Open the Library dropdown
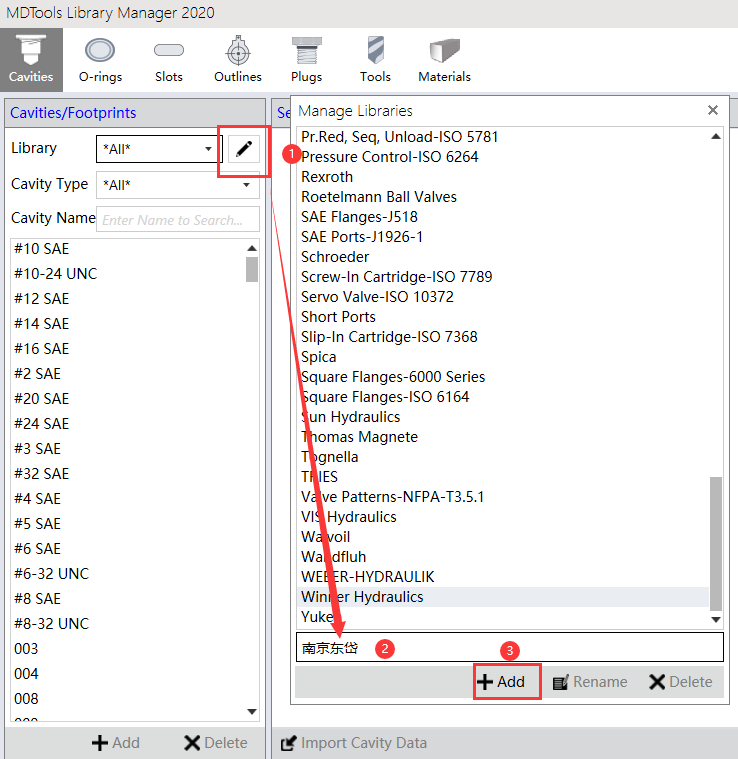This screenshot has height=759, width=738. coord(159,149)
